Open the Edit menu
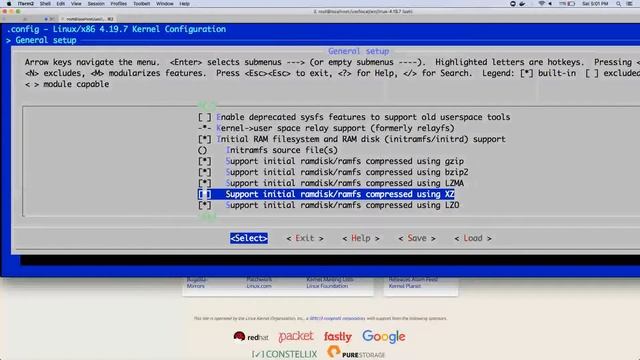The height and width of the screenshot is (360, 640). coord(60,4)
